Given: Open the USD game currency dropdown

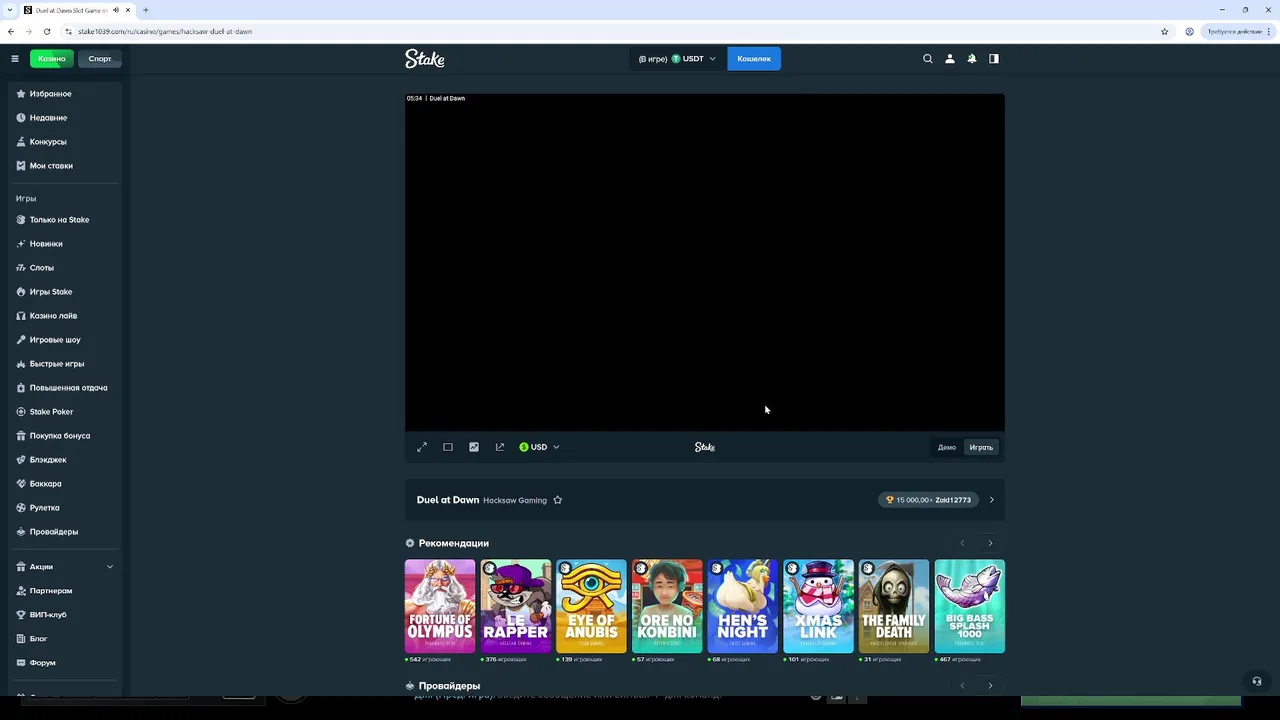Looking at the screenshot, I should coord(539,447).
